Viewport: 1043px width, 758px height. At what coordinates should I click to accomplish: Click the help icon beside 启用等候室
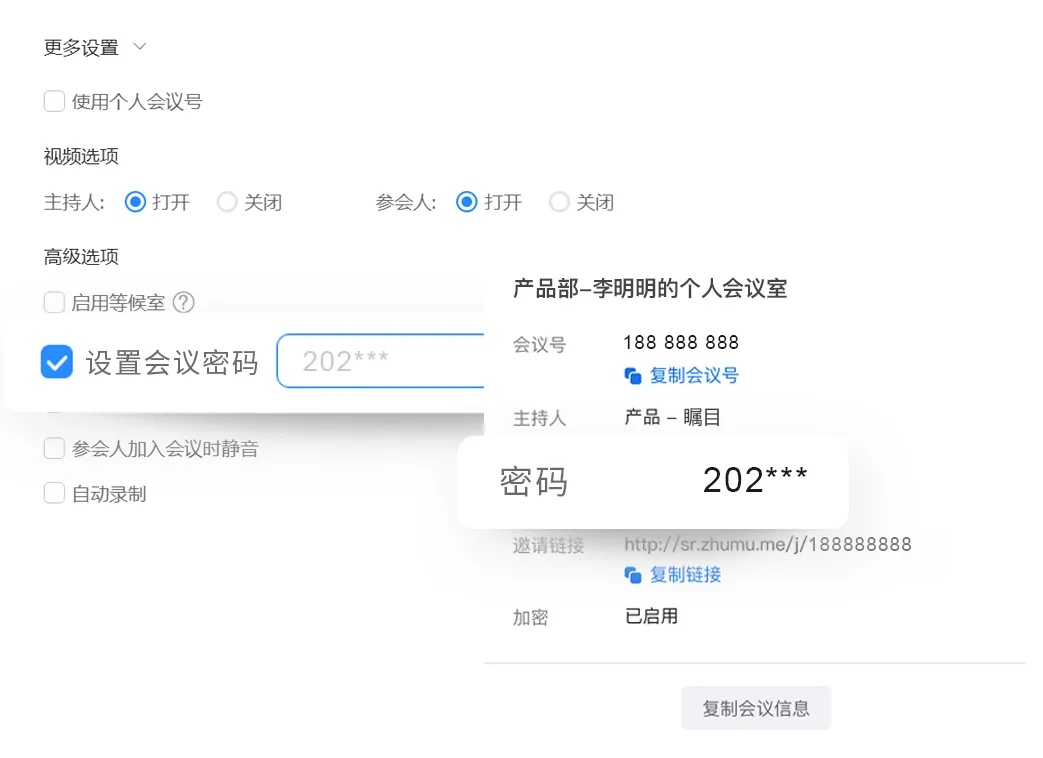(x=184, y=302)
